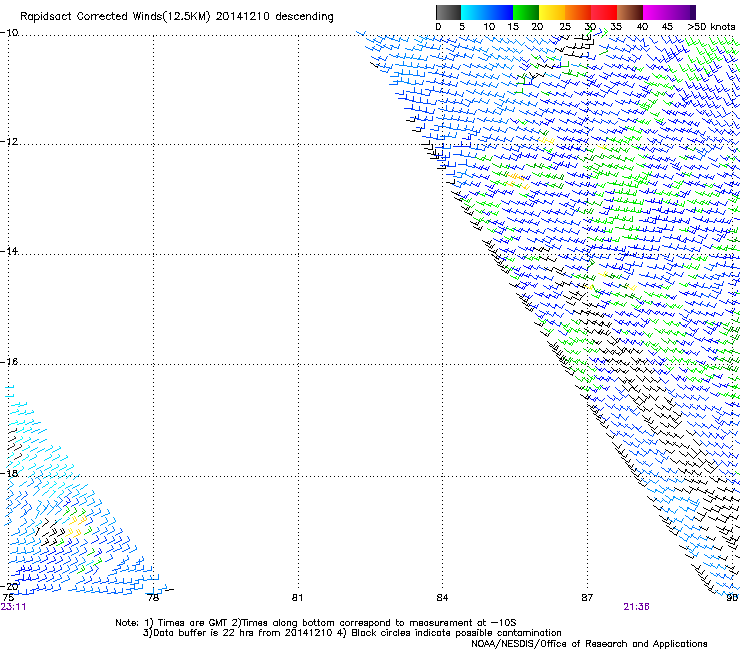The image size is (740, 650).
Task: Select the green 15-20 knots color bar segment
Action: 526,12
